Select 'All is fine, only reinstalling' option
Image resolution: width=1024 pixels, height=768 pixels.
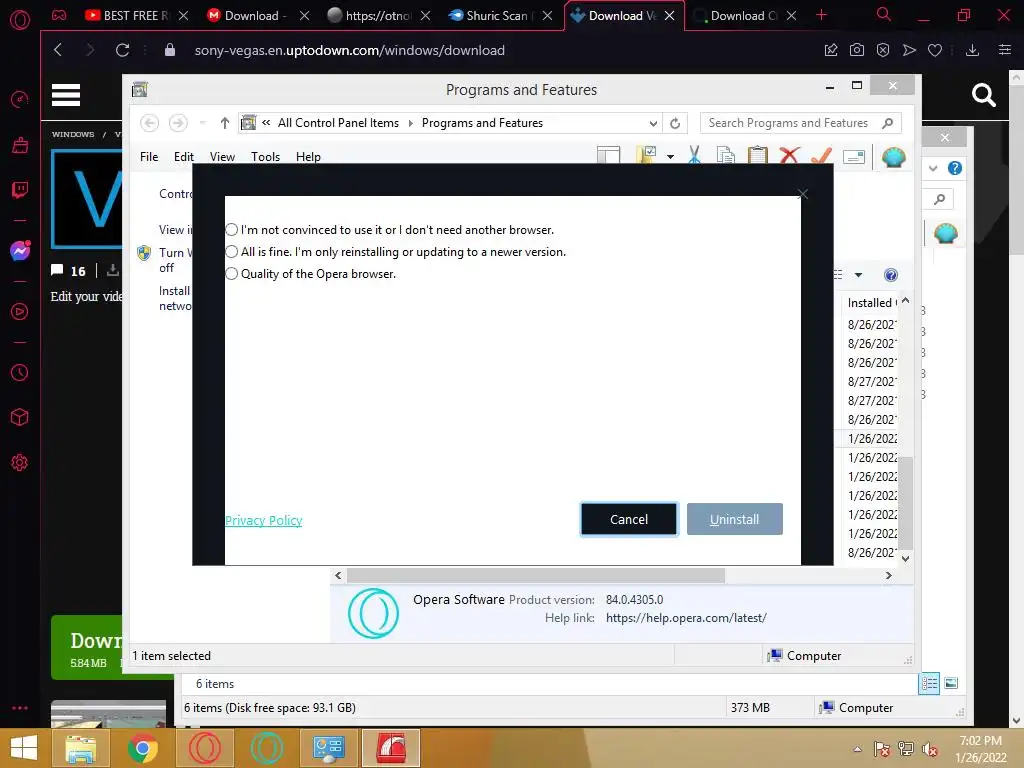pyautogui.click(x=232, y=252)
